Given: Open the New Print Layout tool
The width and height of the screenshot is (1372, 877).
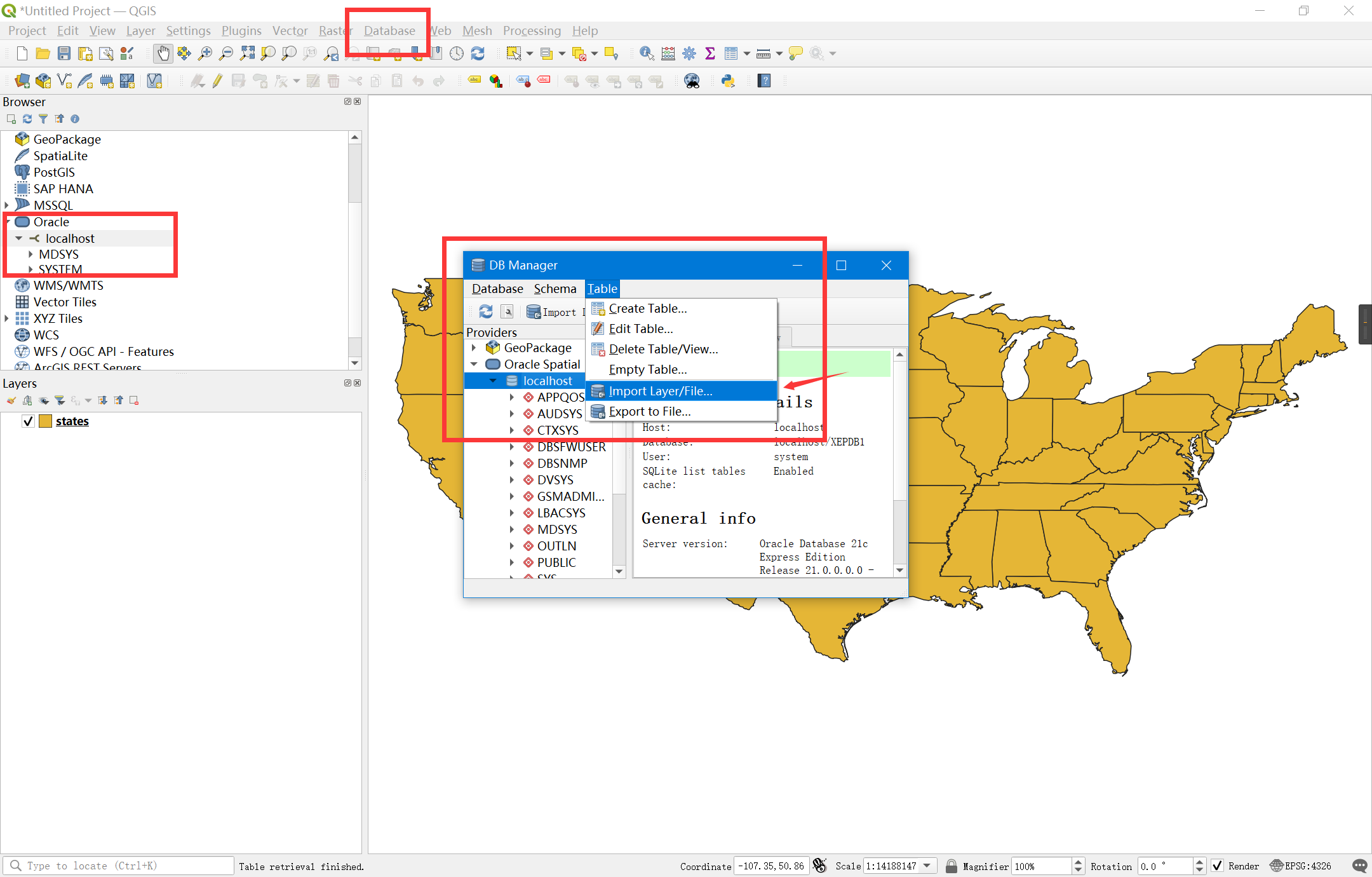Looking at the screenshot, I should 85,53.
